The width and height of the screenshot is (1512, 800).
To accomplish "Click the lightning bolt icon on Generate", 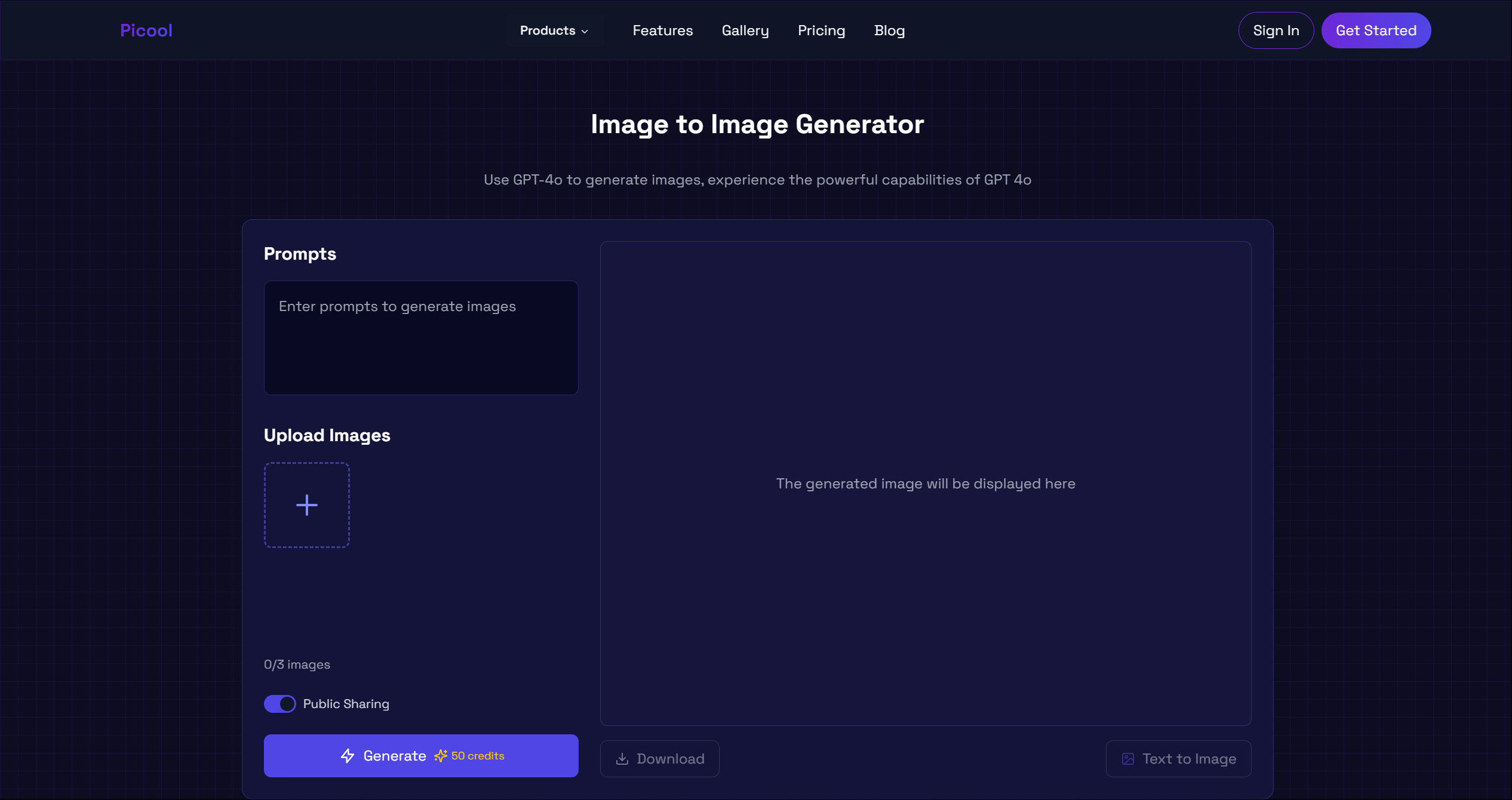I will [x=348, y=756].
